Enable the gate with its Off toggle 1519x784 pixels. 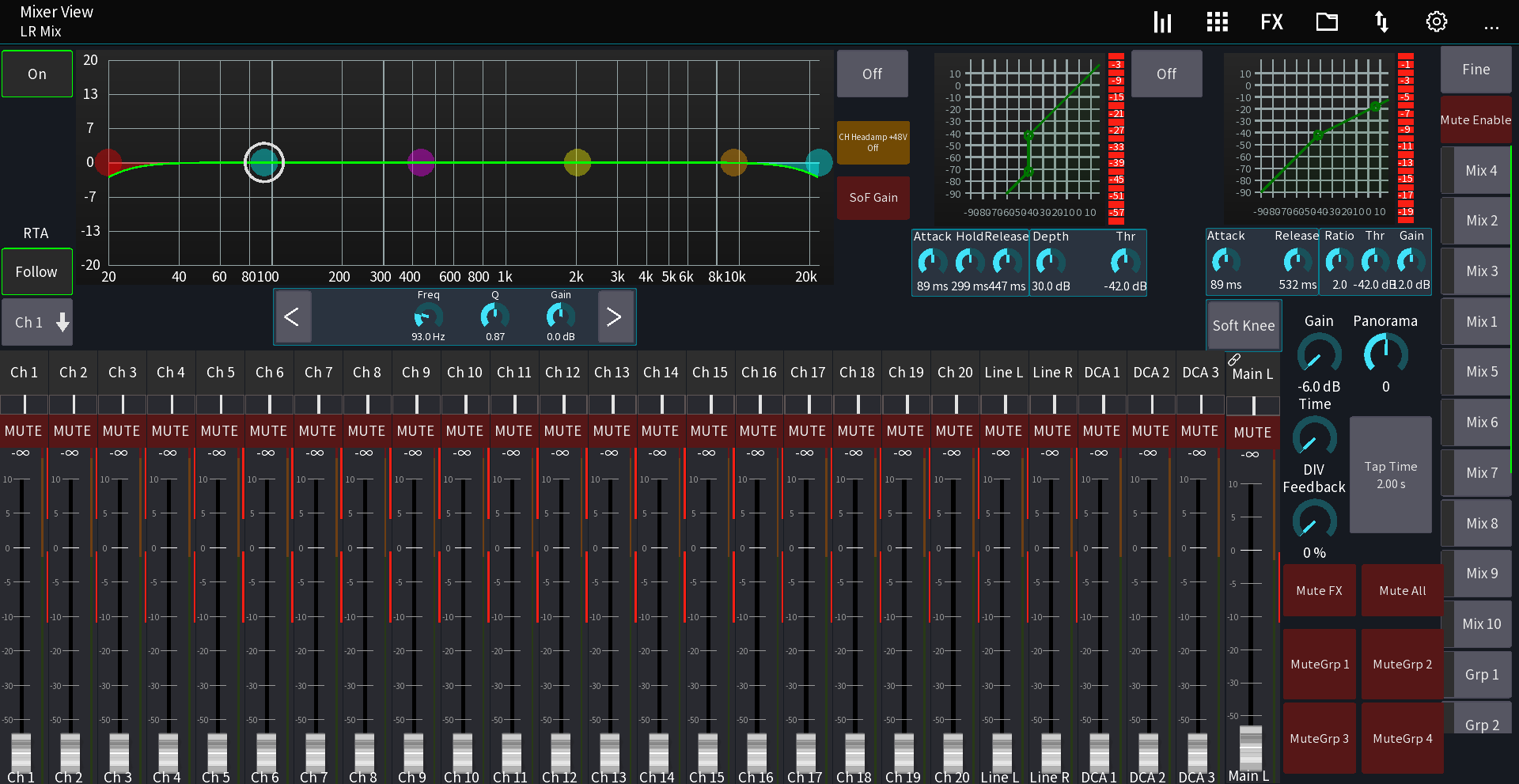[872, 73]
